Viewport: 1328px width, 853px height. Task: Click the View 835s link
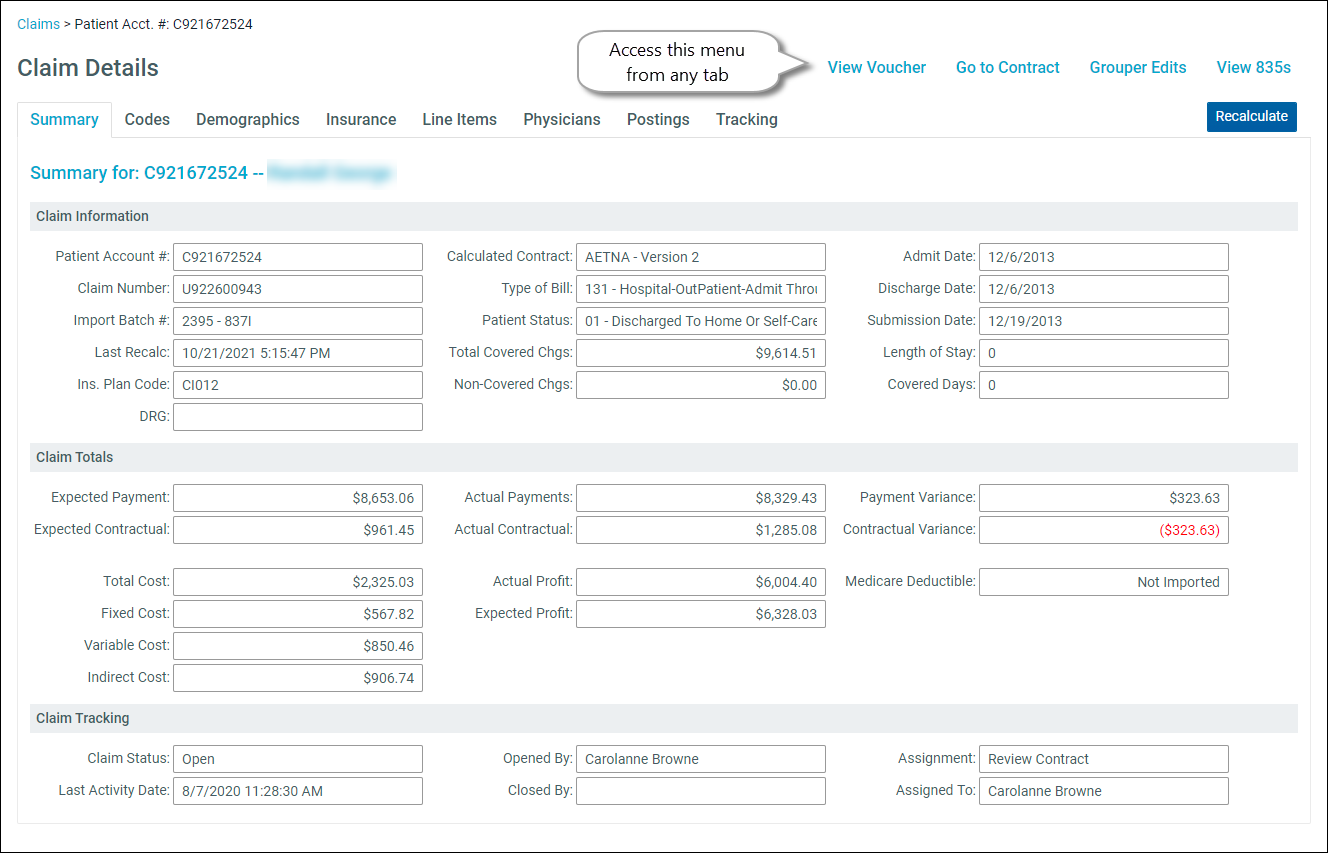pyautogui.click(x=1253, y=67)
